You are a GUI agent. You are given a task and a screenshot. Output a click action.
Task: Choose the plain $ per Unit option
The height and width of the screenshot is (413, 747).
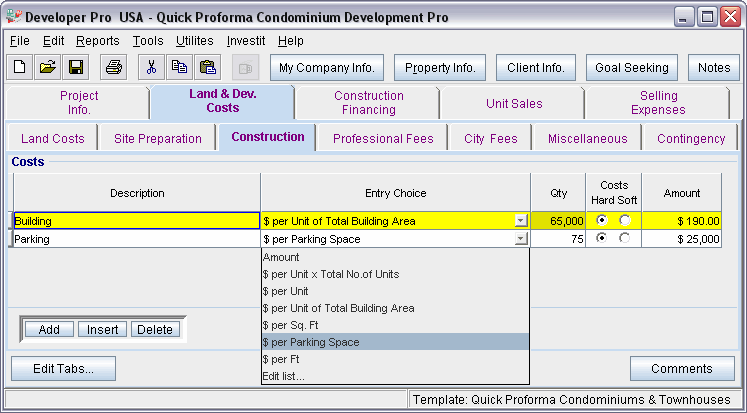tap(395, 291)
